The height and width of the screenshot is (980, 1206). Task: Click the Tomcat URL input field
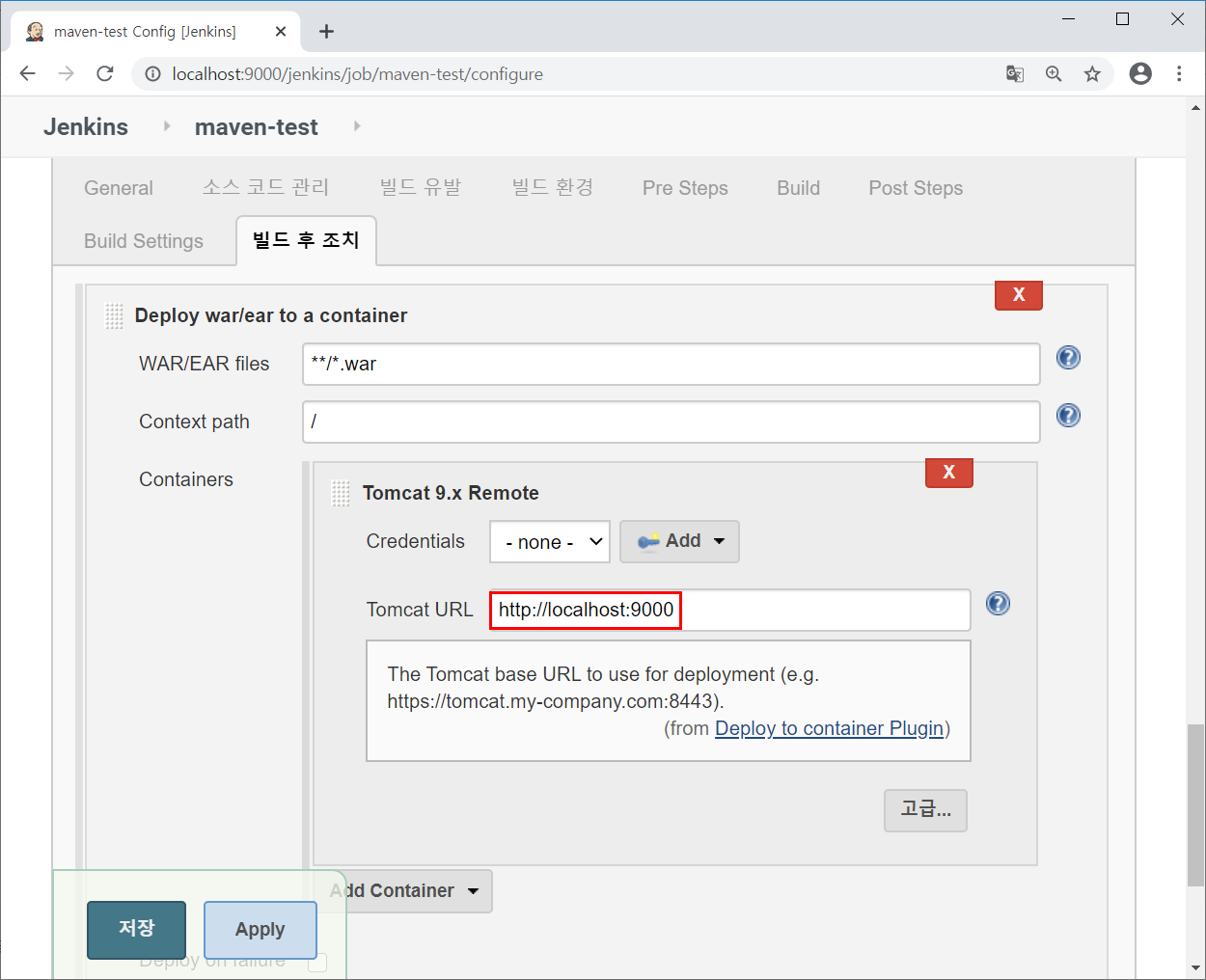729,610
